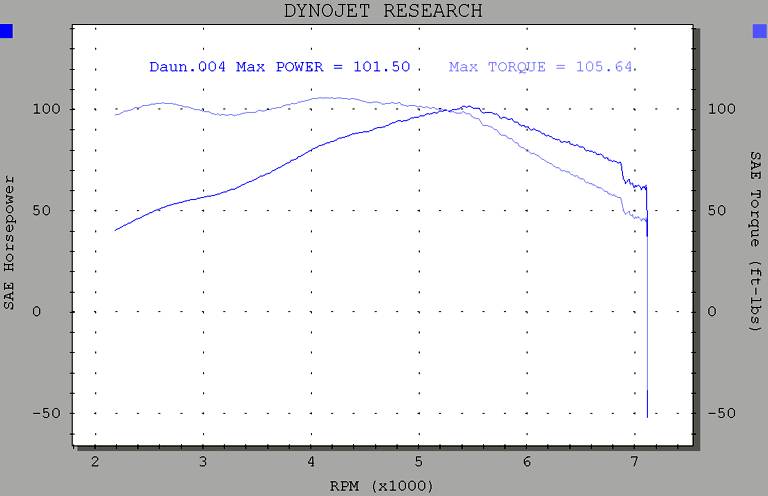Screen dimensions: 768x496
Task: Click the 0 label on the torque axis
Action: tap(711, 311)
